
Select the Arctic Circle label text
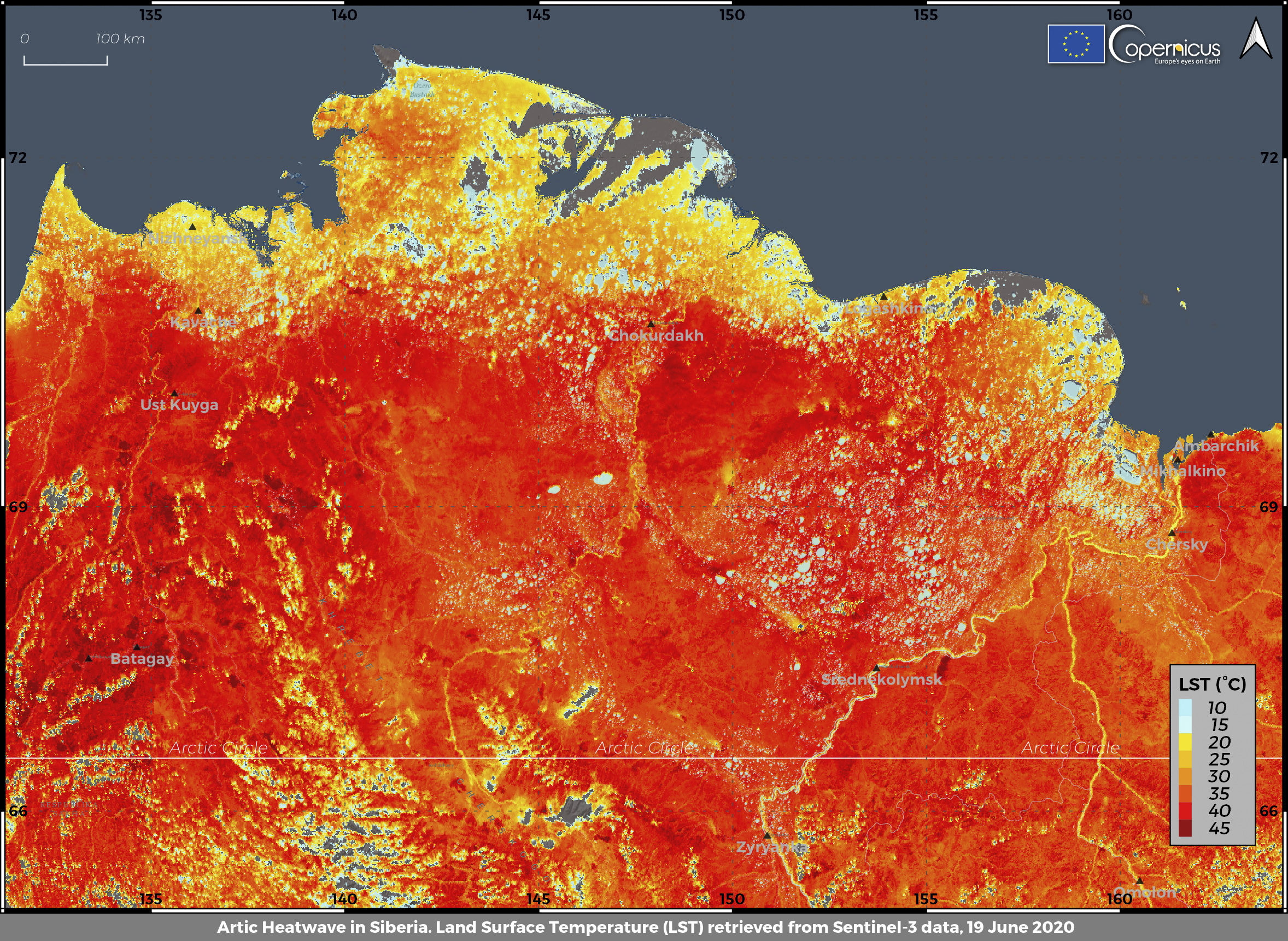point(221,749)
